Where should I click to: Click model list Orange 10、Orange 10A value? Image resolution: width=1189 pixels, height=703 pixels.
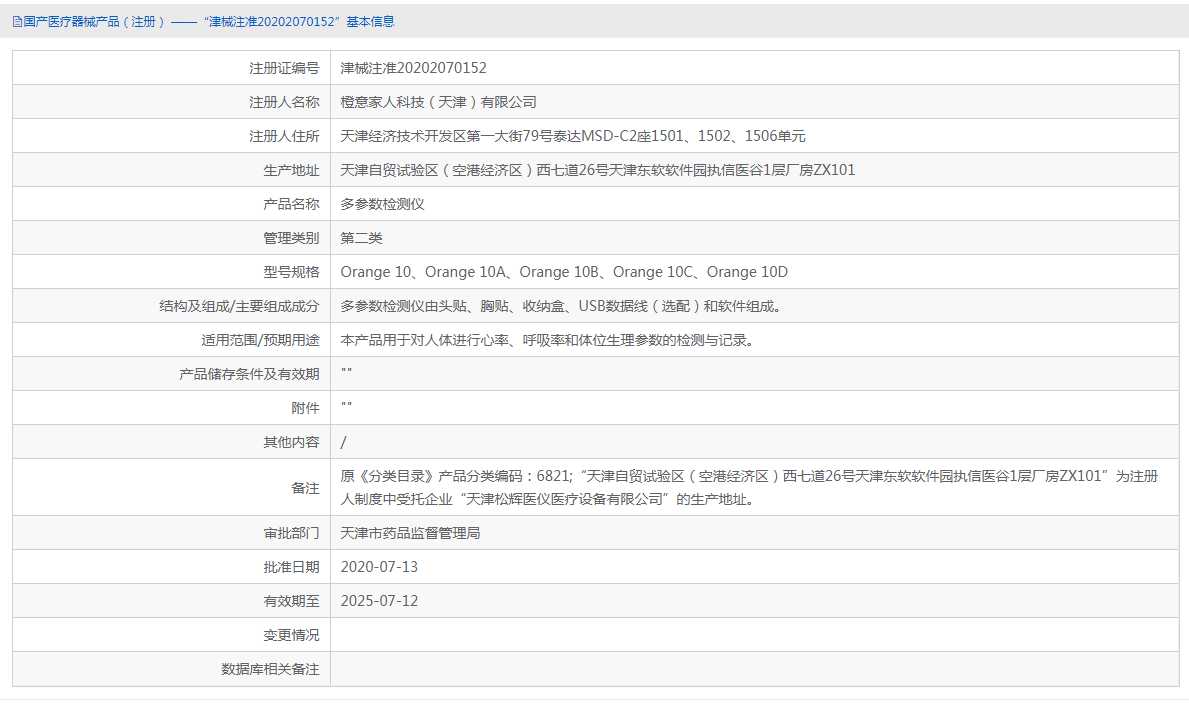(x=563, y=272)
